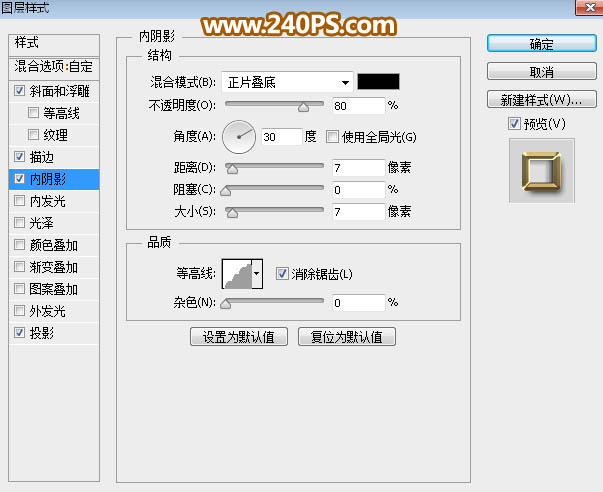Select 投影 style entry label
The height and width of the screenshot is (492, 603).
[42, 333]
